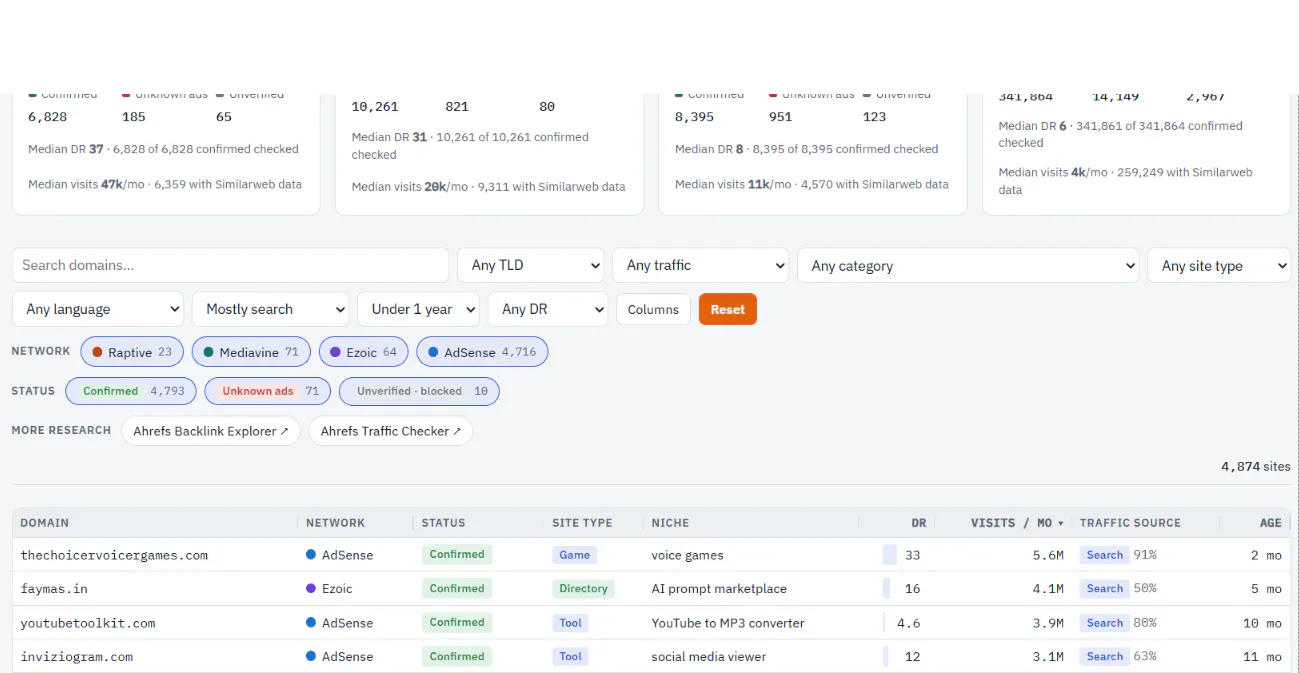
Task: Click Confirmed badge in youtubetoolkit.com row
Action: click(457, 623)
